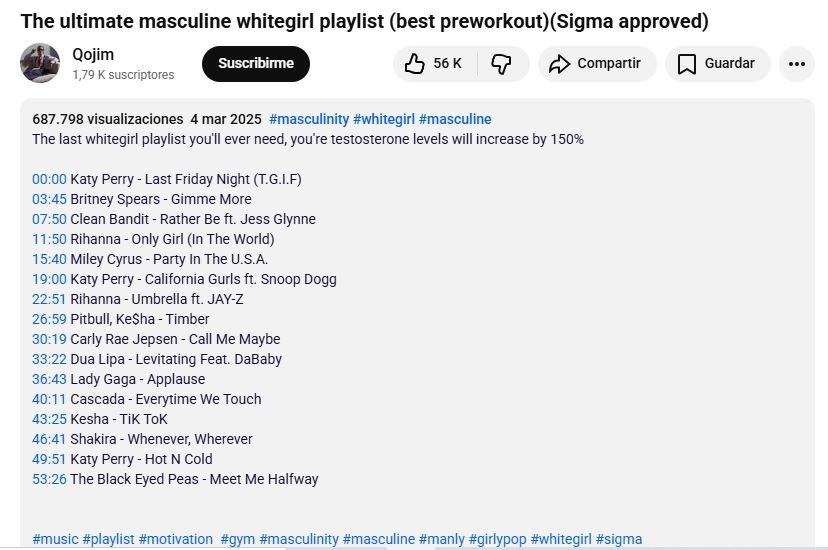Viewport: 828px width, 550px height.
Task: Open the three-dot more actions menu
Action: point(796,64)
